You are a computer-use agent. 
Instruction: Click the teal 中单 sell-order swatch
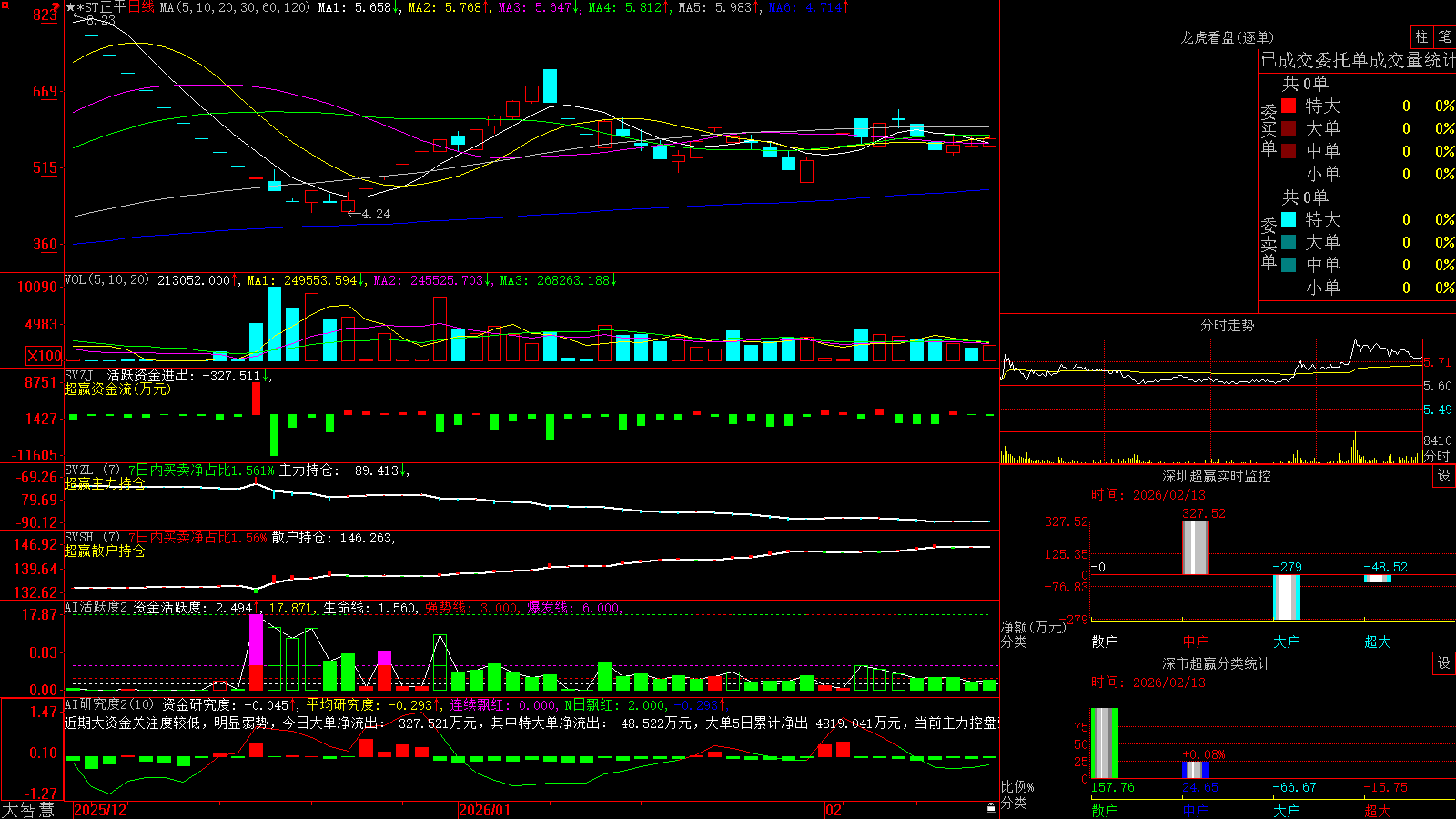[x=1289, y=264]
